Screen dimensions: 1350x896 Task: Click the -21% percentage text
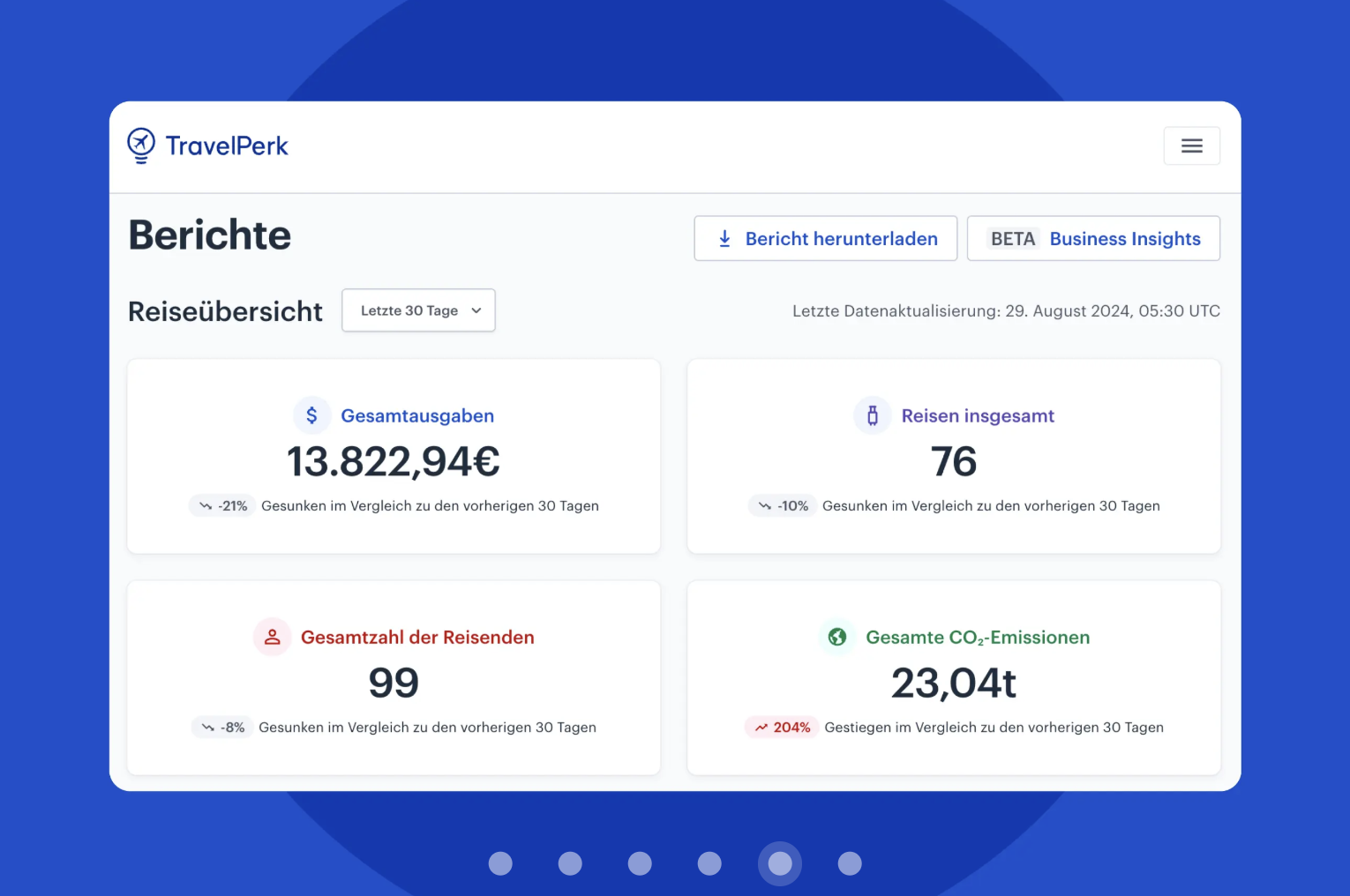coord(233,506)
